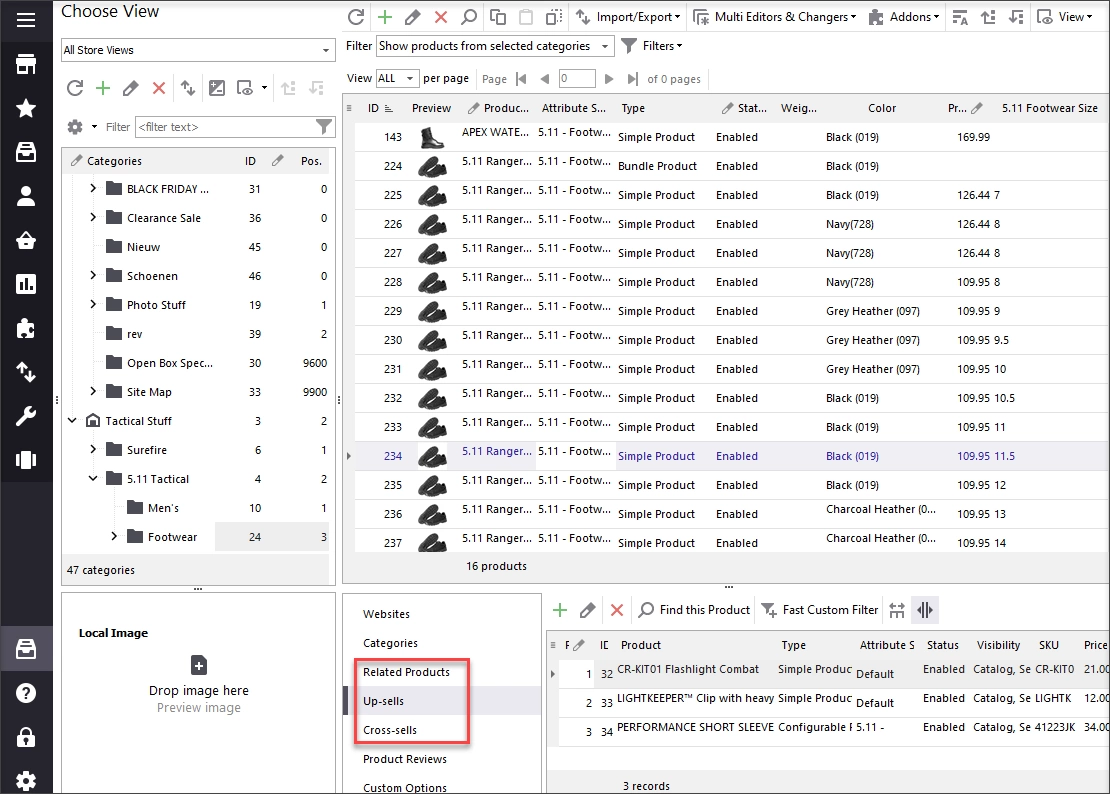The image size is (1110, 794).
Task: Copy product using the copy icon
Action: [x=498, y=17]
